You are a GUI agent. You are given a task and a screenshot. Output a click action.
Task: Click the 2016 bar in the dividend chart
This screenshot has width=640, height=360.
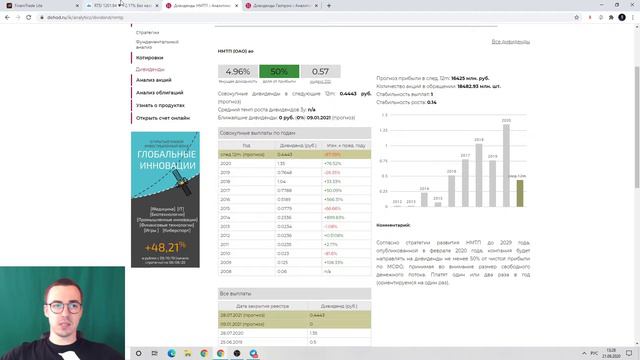451,191
